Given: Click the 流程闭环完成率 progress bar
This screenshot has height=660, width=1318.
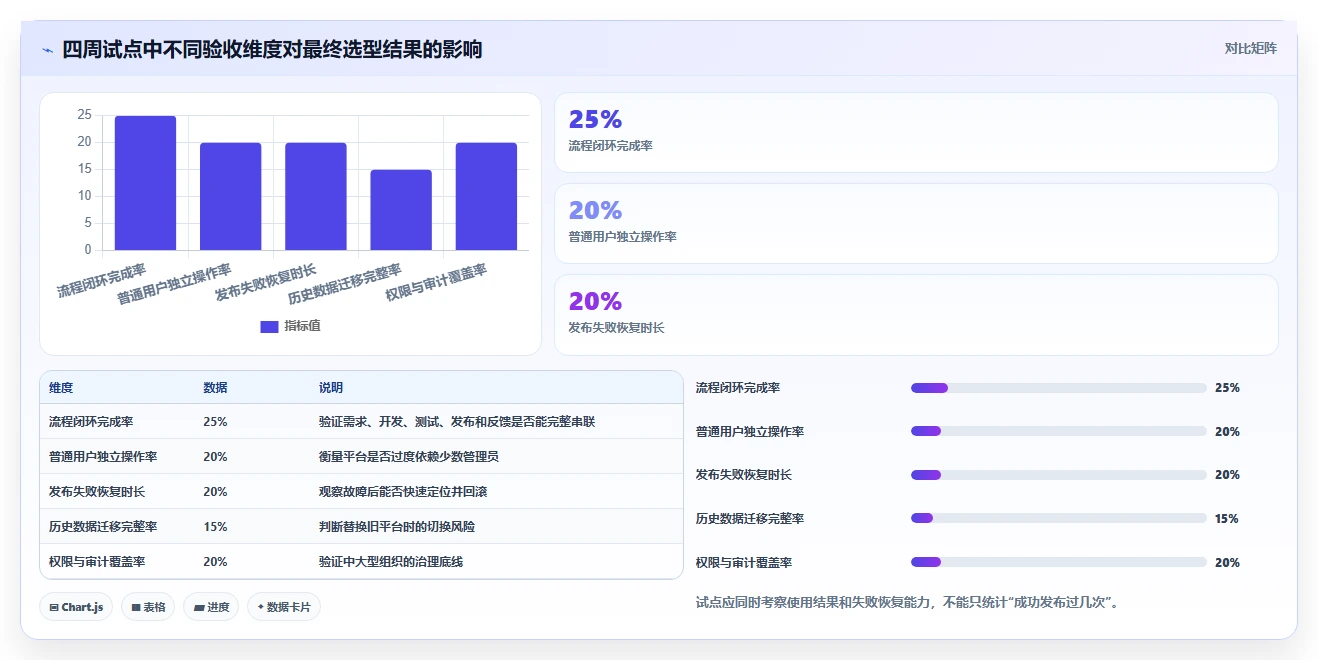Looking at the screenshot, I should 1058,388.
